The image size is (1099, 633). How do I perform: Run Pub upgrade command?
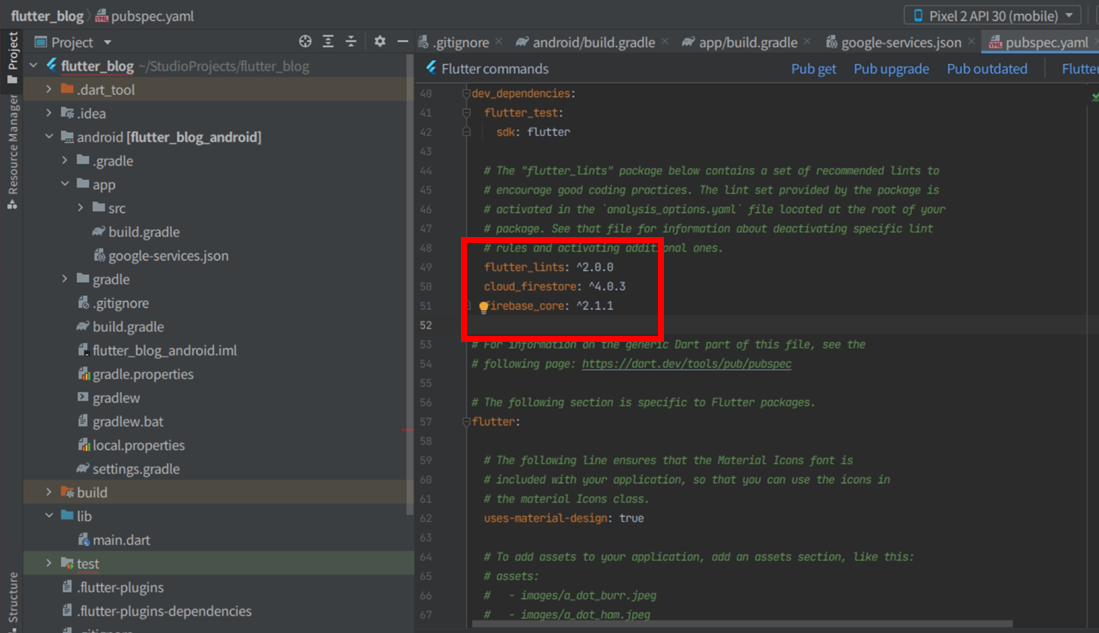click(x=891, y=69)
